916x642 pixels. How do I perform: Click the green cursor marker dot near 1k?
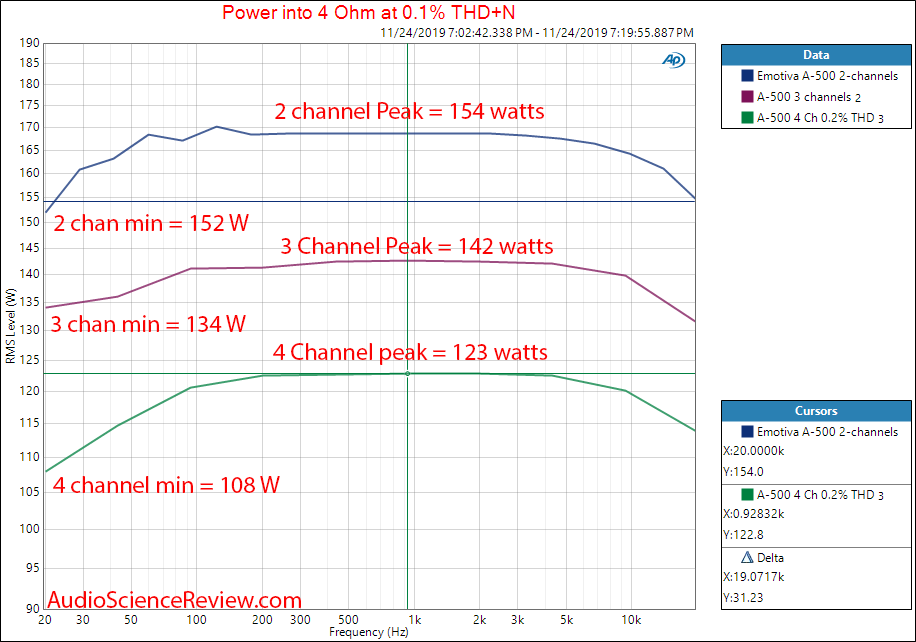(x=408, y=373)
